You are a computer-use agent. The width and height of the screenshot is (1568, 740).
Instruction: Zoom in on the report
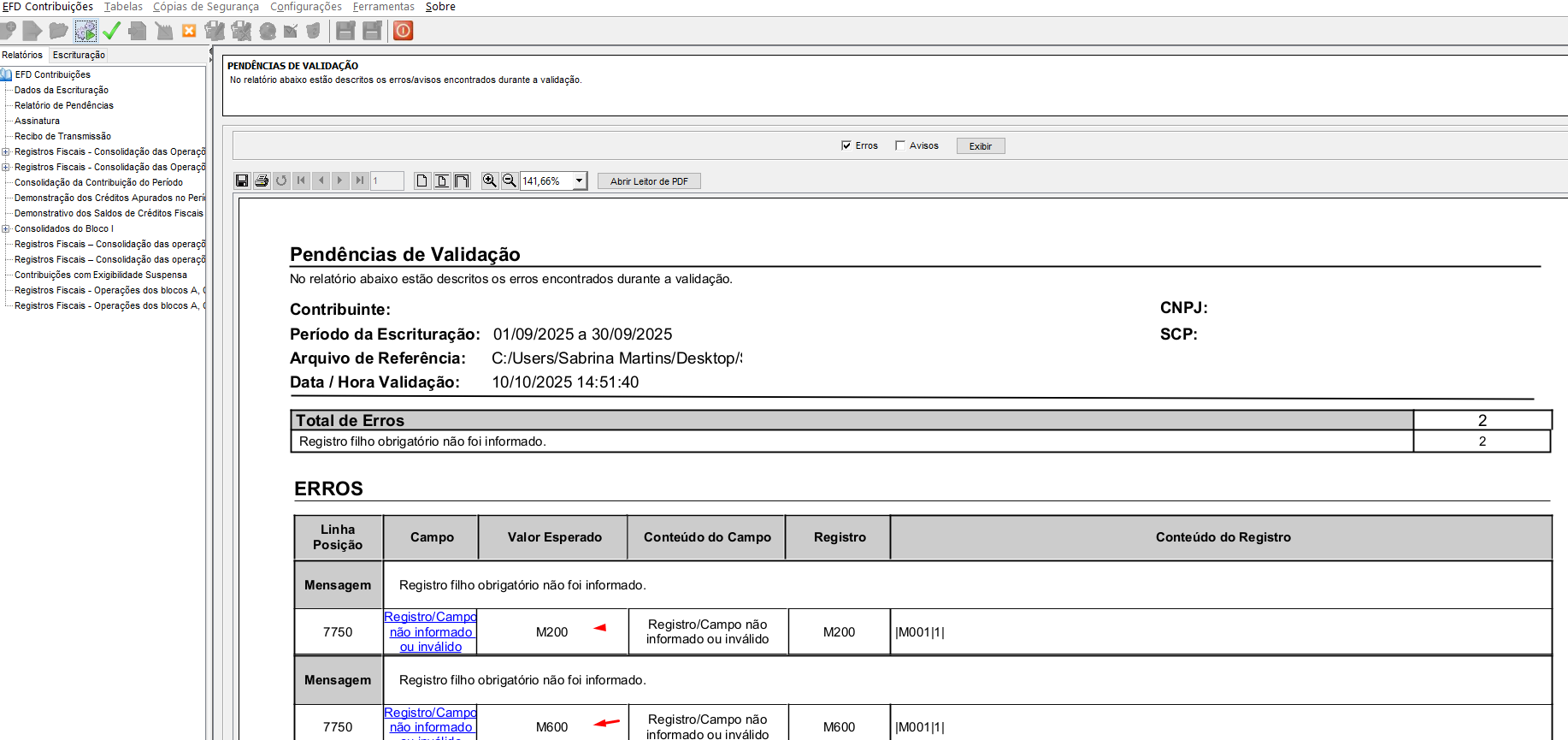click(x=489, y=181)
